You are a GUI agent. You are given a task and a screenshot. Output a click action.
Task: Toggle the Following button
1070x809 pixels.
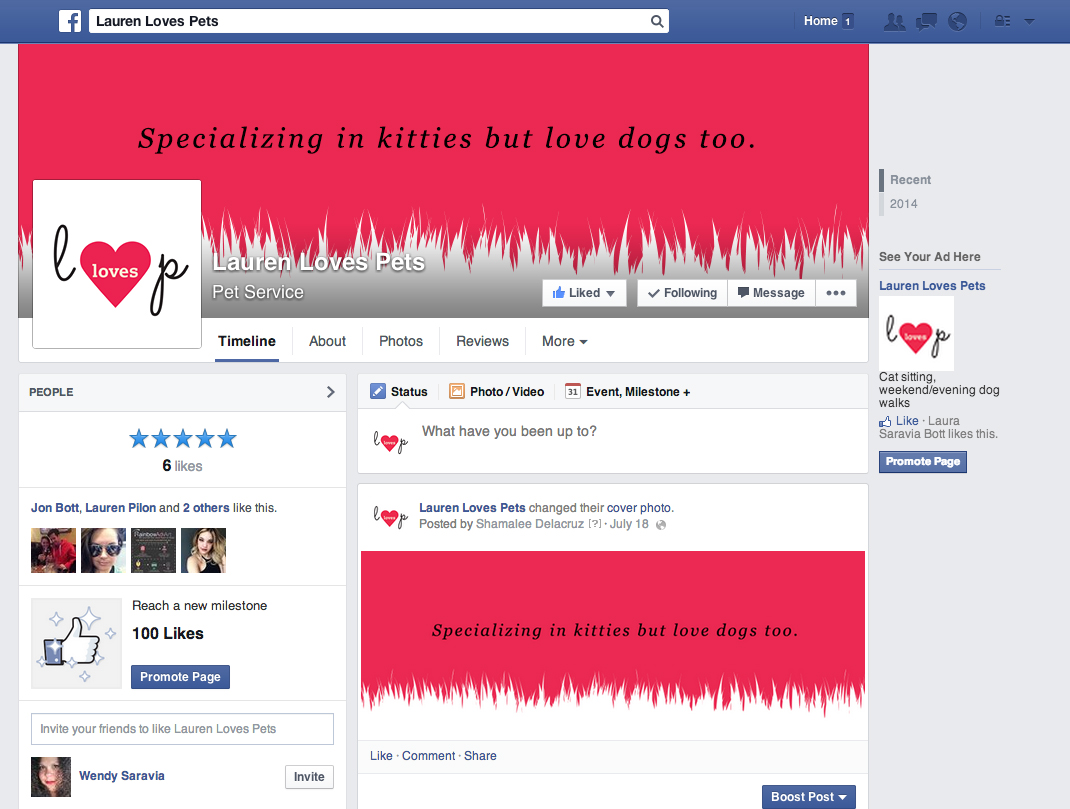682,293
